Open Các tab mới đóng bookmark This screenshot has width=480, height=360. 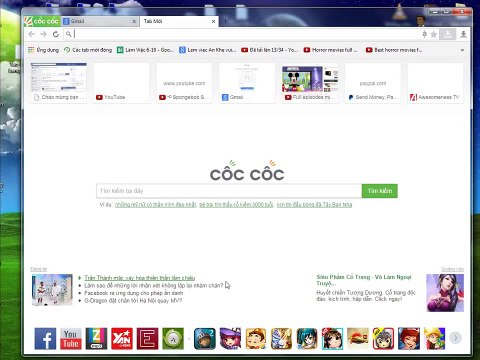pyautogui.click(x=88, y=50)
